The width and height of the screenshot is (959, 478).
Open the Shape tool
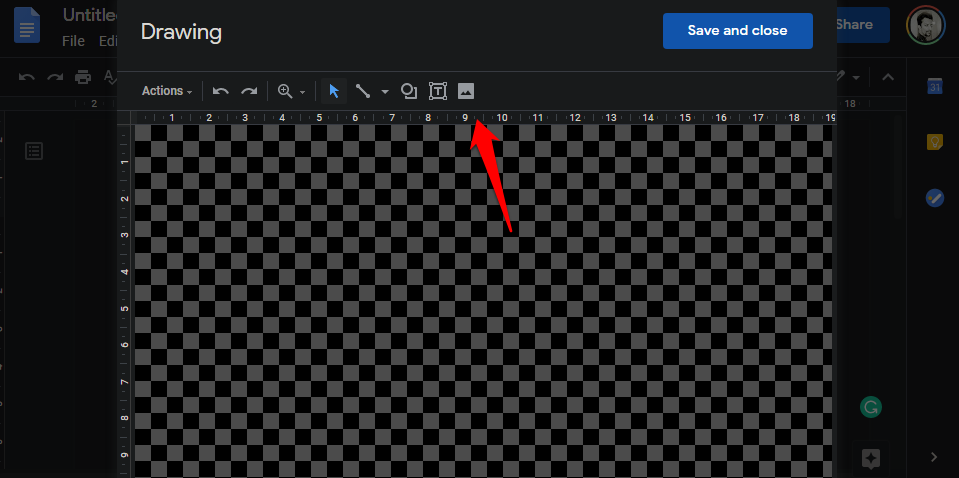coord(409,91)
